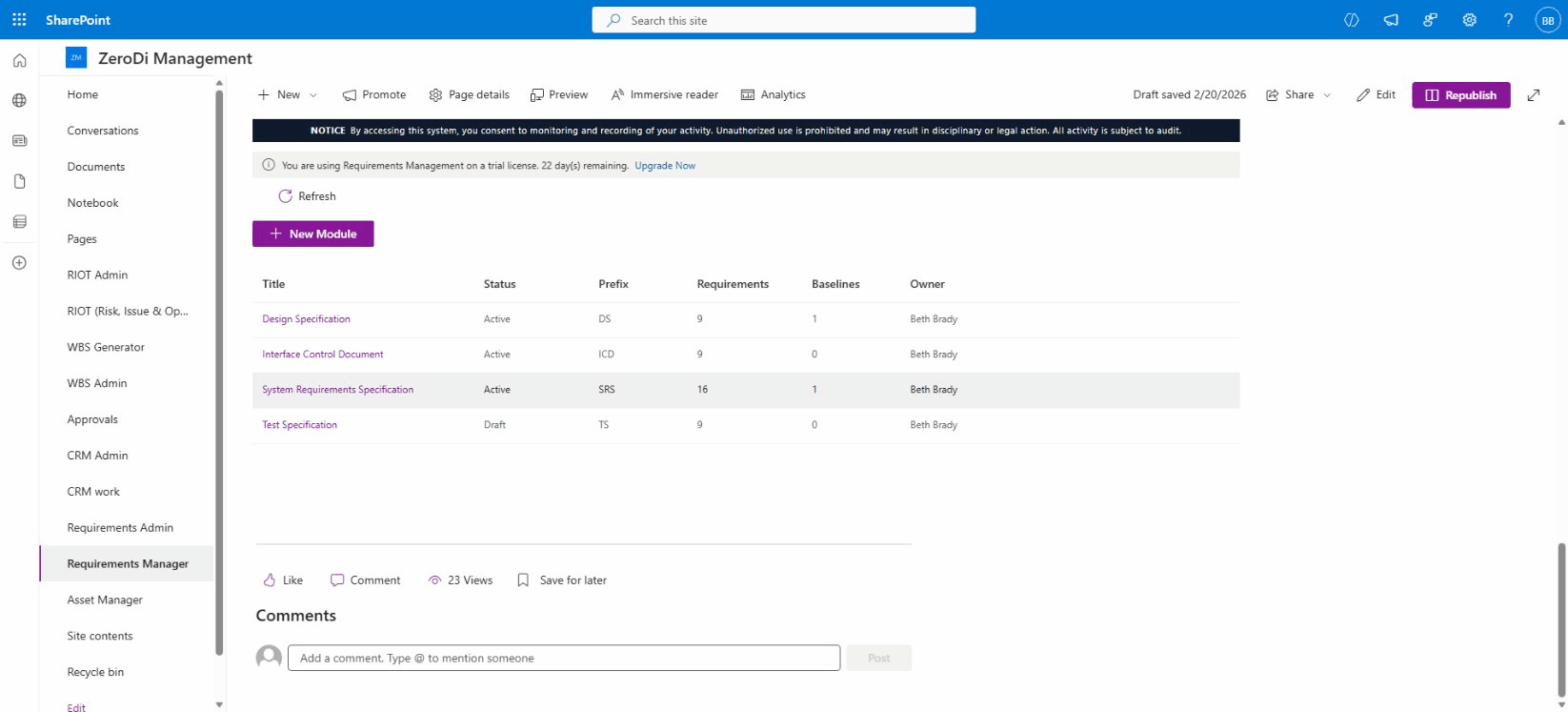Open Analytics for the page

click(x=774, y=95)
